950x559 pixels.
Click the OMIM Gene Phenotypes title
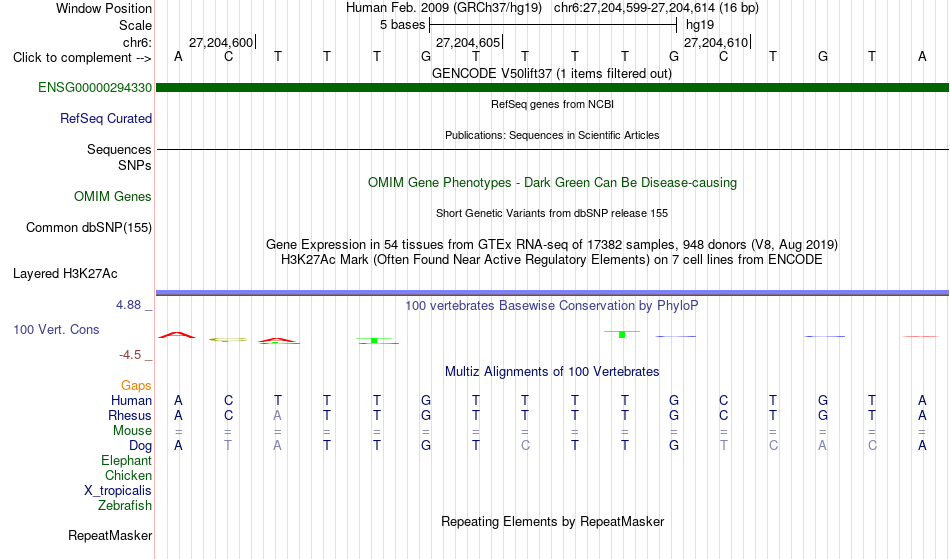click(552, 183)
